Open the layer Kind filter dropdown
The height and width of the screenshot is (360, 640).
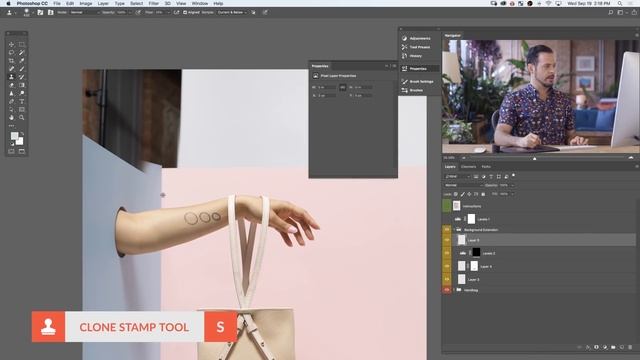pos(457,176)
